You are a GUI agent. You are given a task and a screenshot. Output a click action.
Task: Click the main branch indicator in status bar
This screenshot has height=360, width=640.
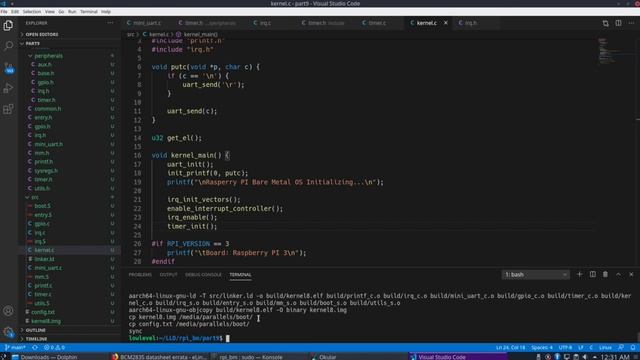[x=15, y=347]
